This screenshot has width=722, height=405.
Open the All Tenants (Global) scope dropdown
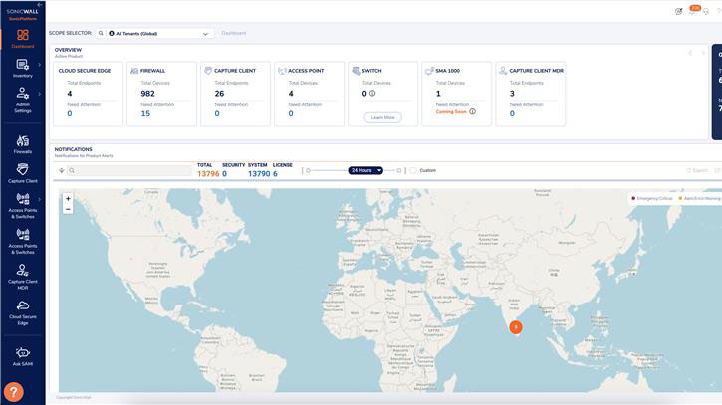tap(160, 34)
